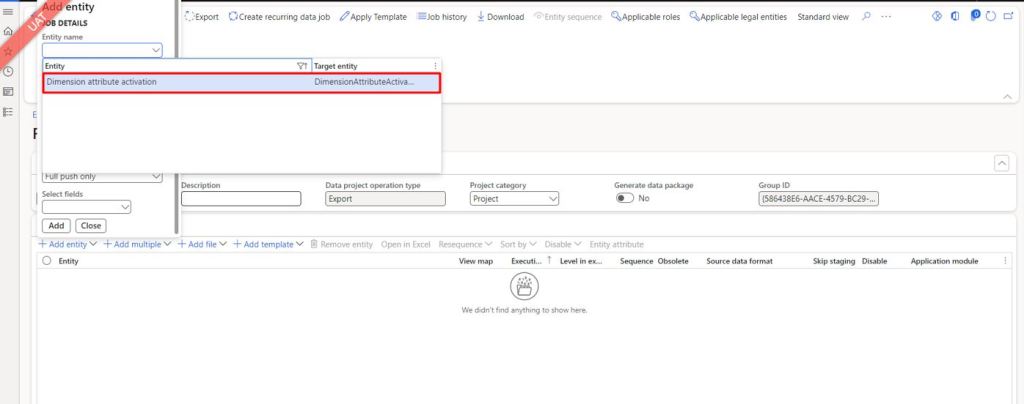Open Recent items clock icon in sidebar
Viewport: 1024px width, 404px height.
8,71
